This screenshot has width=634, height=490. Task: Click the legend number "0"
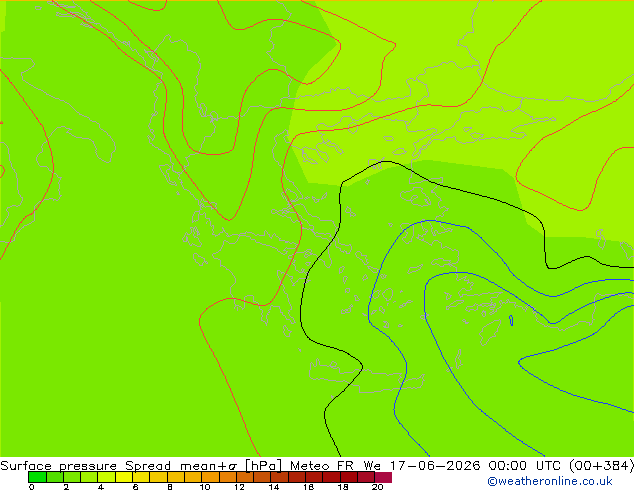[x=32, y=487]
